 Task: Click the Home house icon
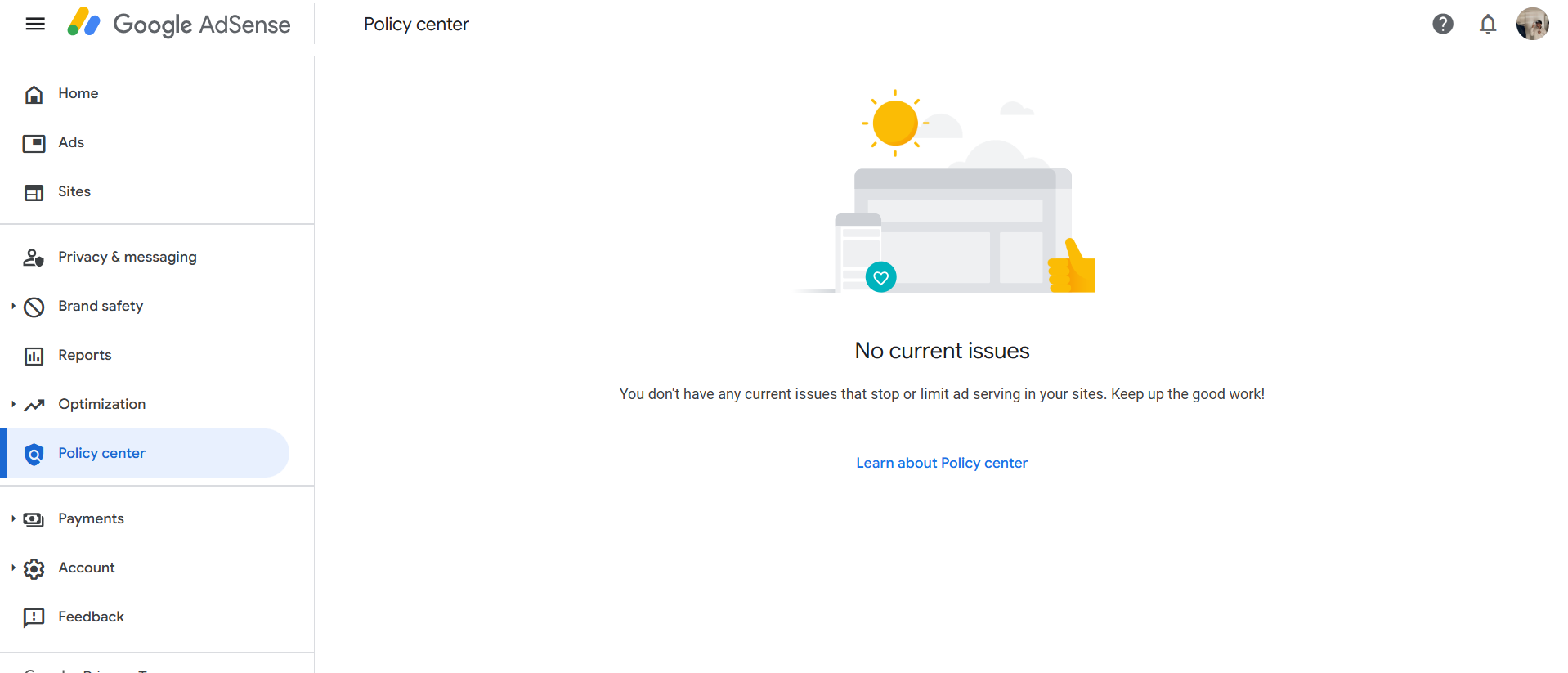(x=34, y=94)
